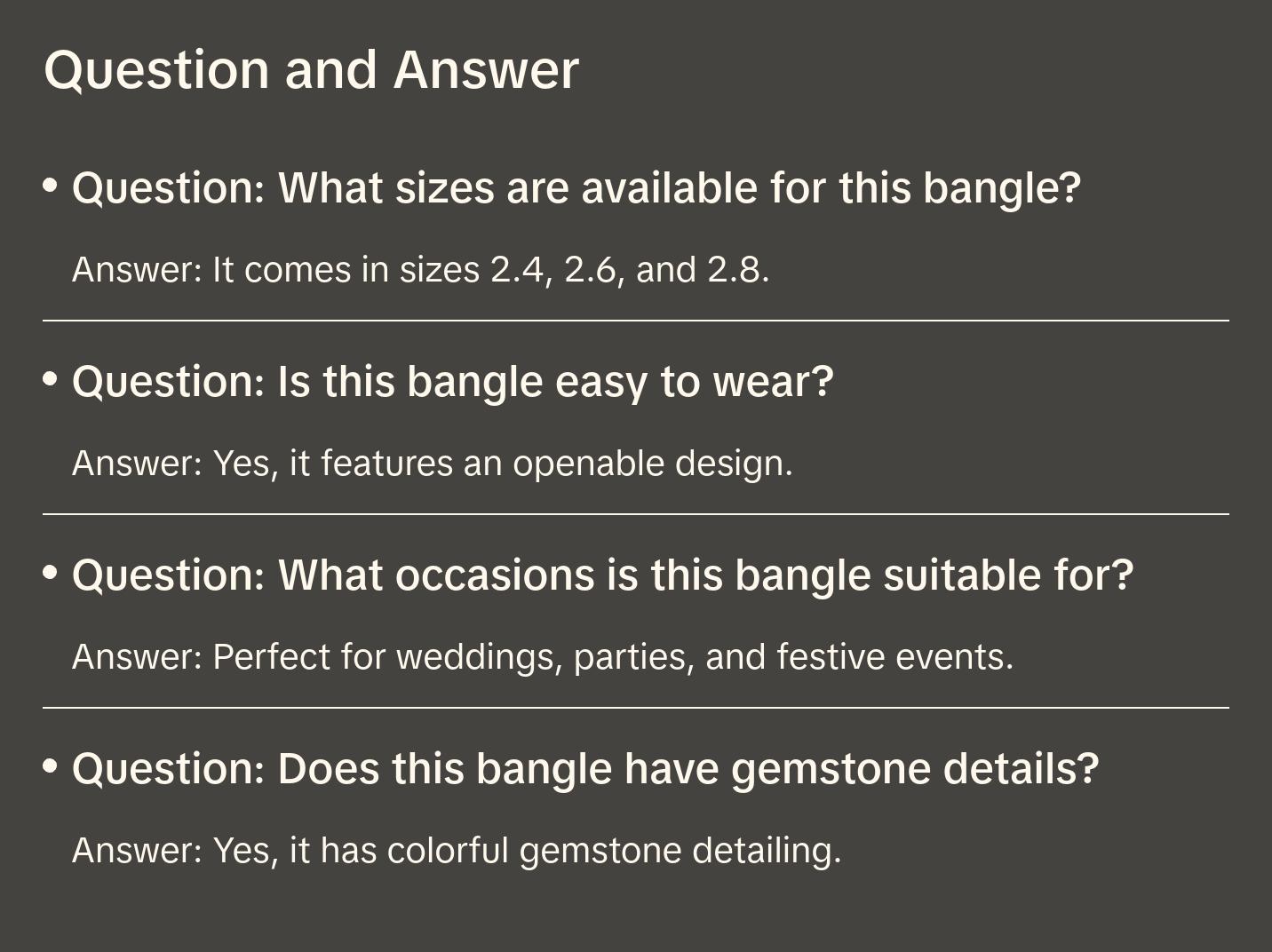Click the divider line under the openable design answer

tap(636, 514)
